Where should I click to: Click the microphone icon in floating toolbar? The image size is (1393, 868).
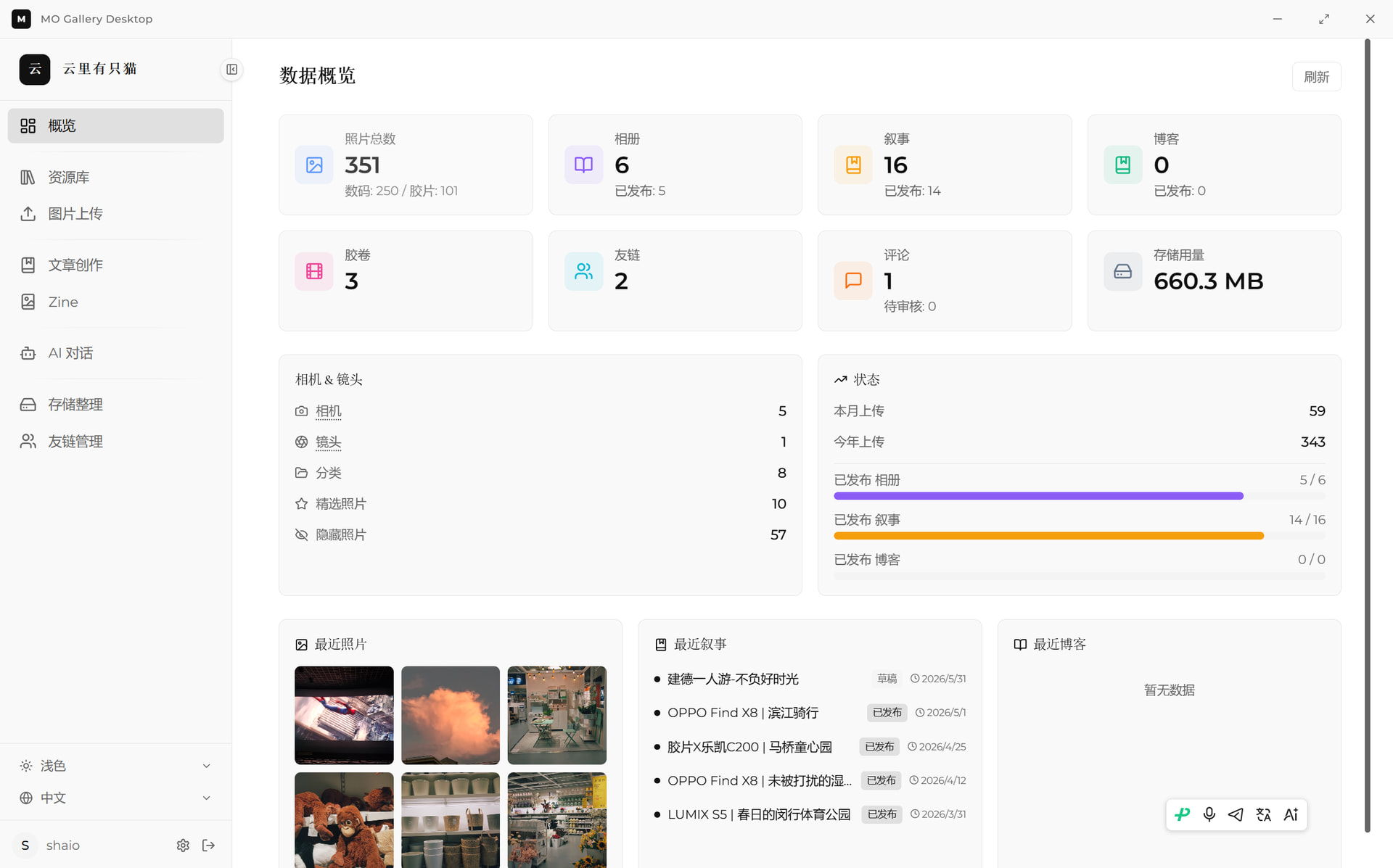1209,814
